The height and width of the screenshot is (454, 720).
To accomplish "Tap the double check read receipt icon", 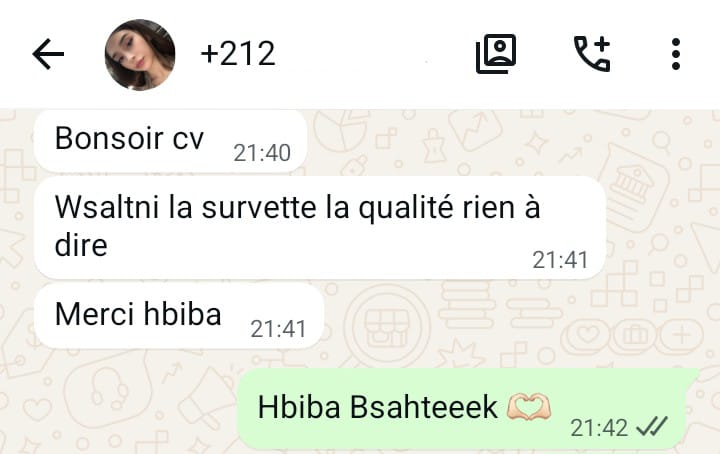I will (x=652, y=427).
